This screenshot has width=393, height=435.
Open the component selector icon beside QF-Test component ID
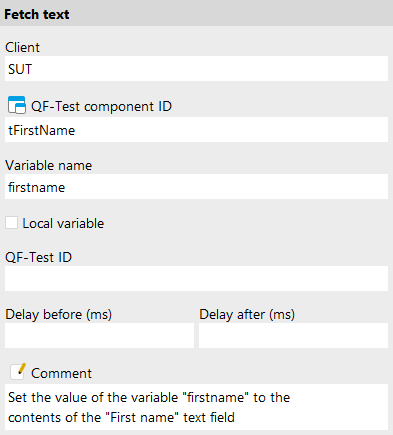pos(17,105)
